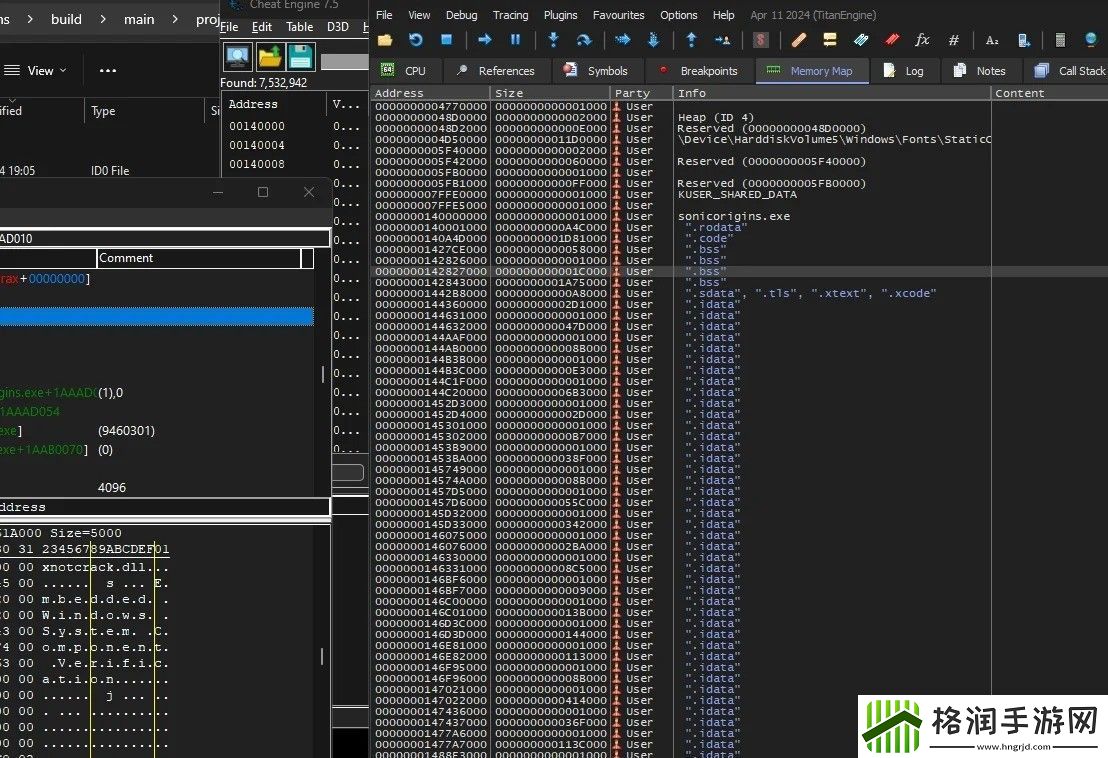Open the calculator icon in toolbar
Viewport: 1108px width, 758px height.
point(1061,40)
